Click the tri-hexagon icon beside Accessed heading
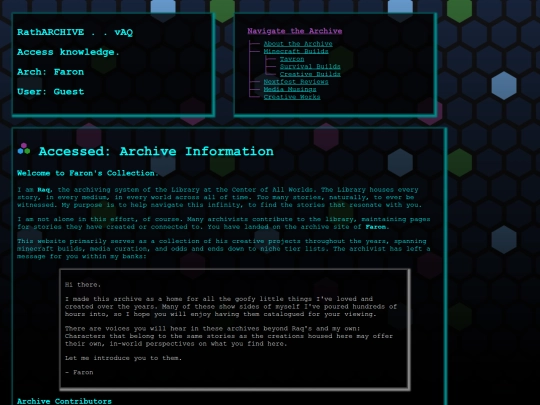The width and height of the screenshot is (540, 405). point(24,149)
